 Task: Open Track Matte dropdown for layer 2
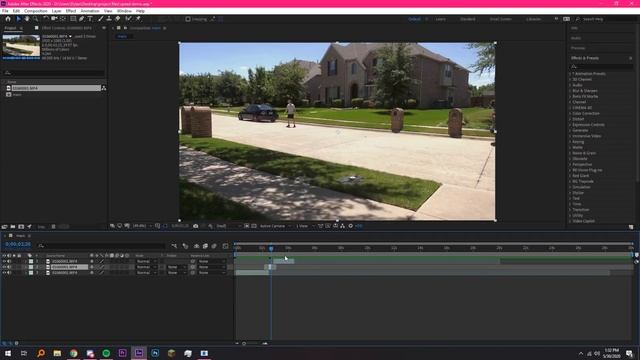click(176, 267)
